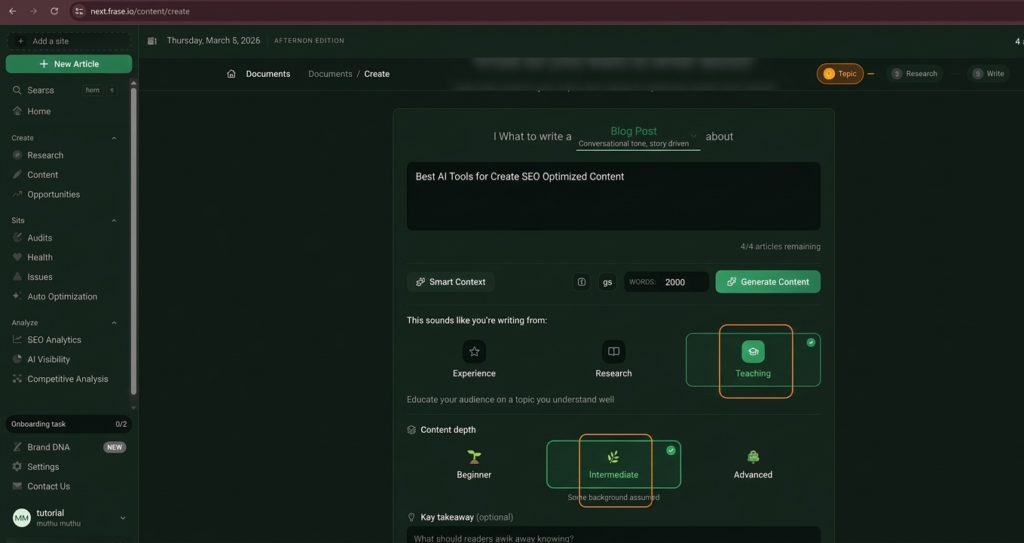Click the bold Documents heading link
The height and width of the screenshot is (543, 1024).
coord(268,74)
